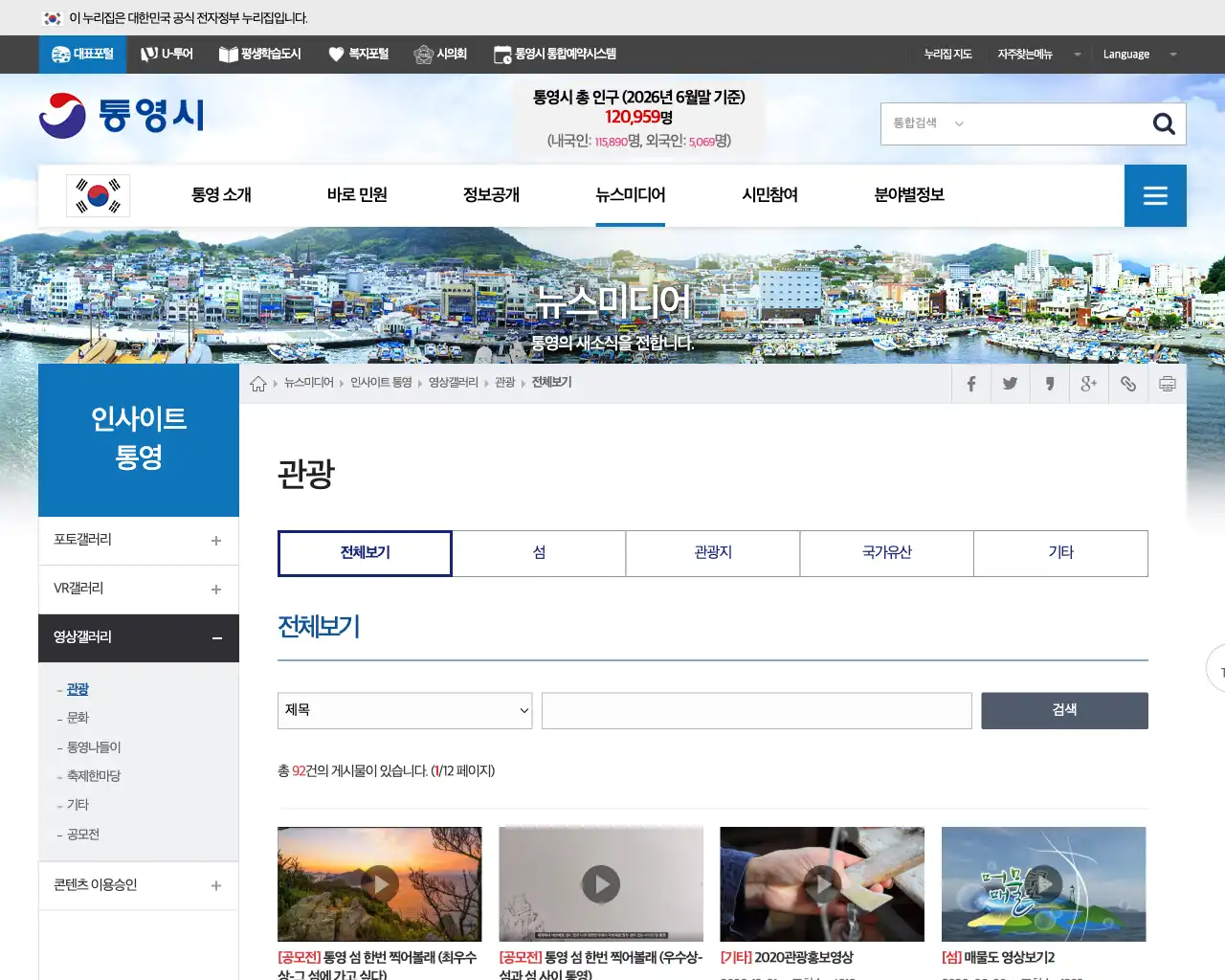Click the 통영시 logo
1225x980 pixels.
click(122, 116)
